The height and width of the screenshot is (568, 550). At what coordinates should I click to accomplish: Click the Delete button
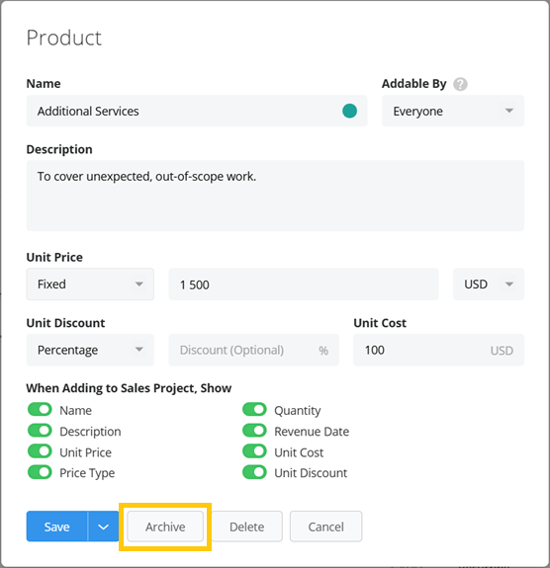coord(247,526)
